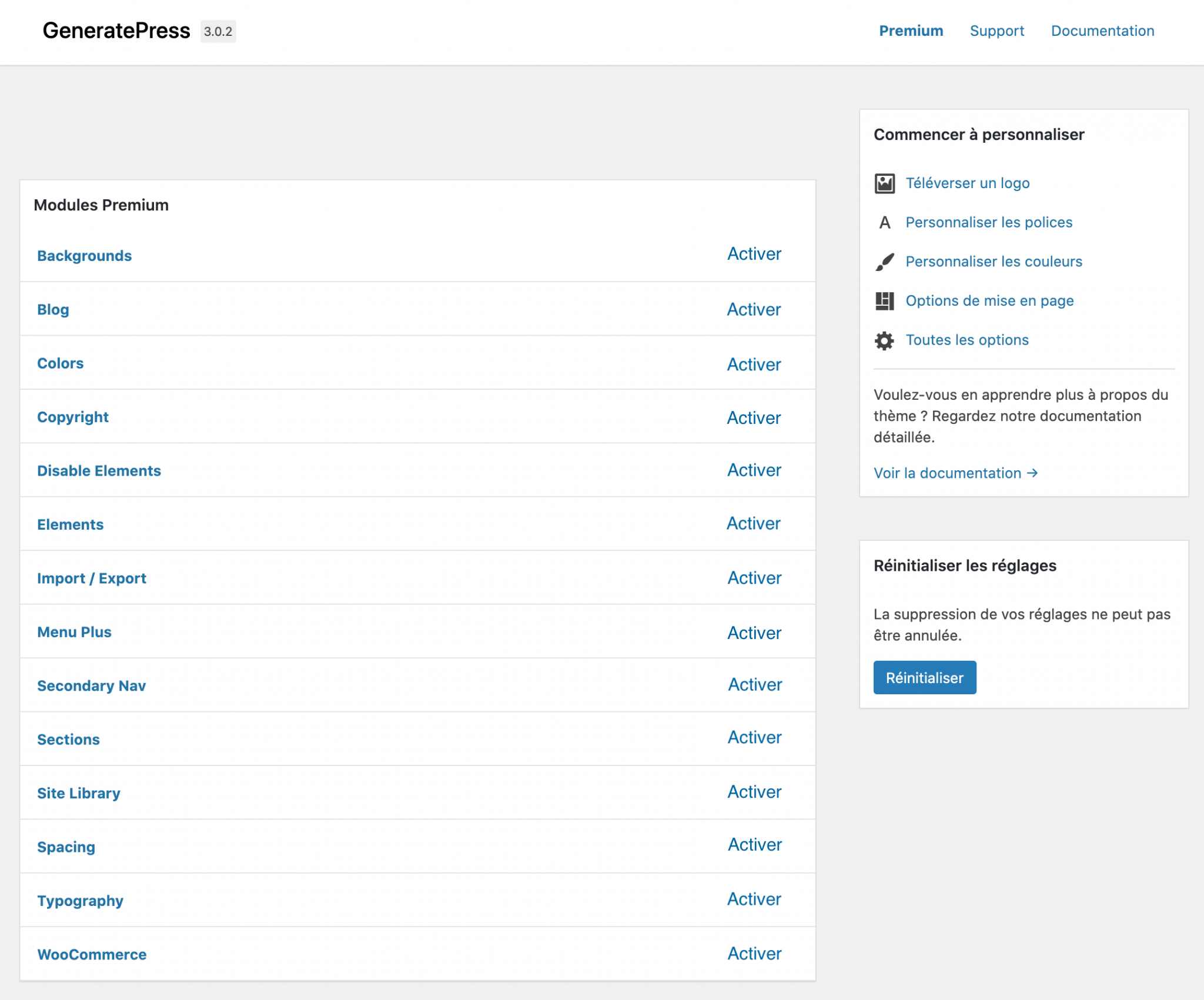Click the gear icon for all options

point(884,340)
